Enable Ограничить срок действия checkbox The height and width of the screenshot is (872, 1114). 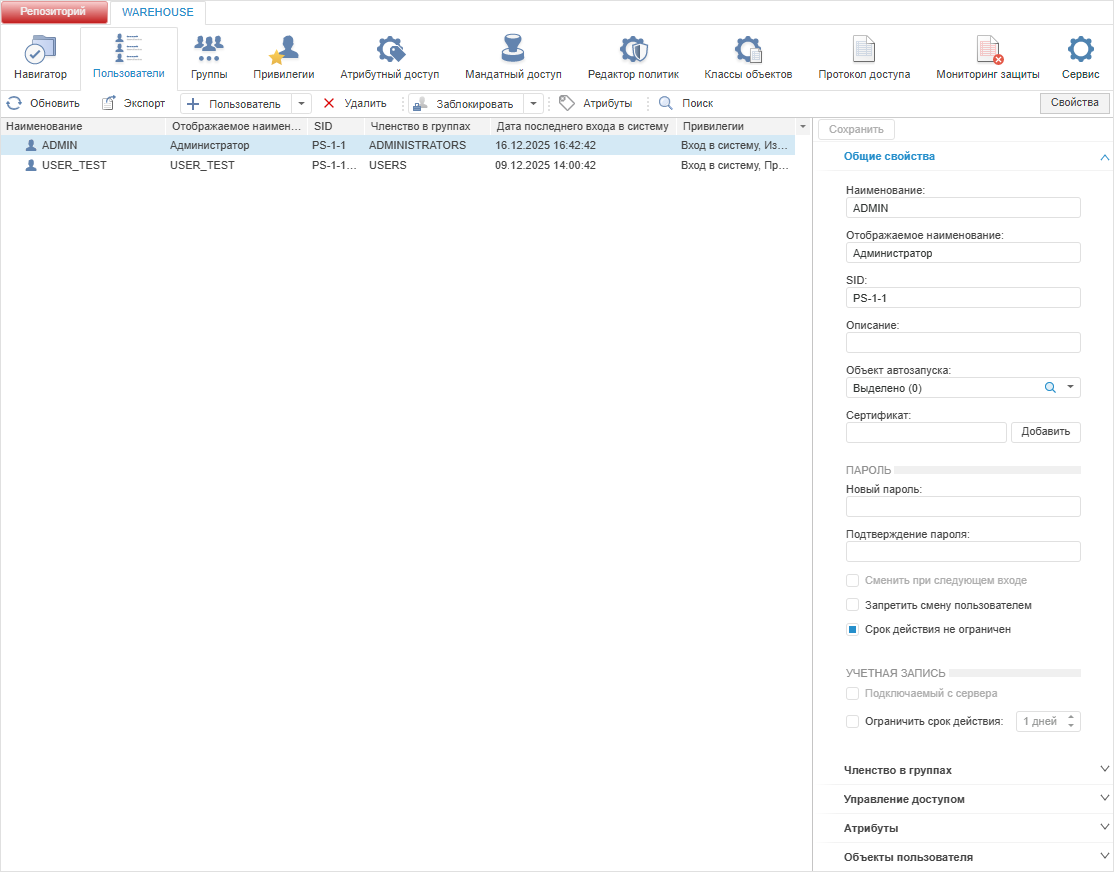(853, 721)
